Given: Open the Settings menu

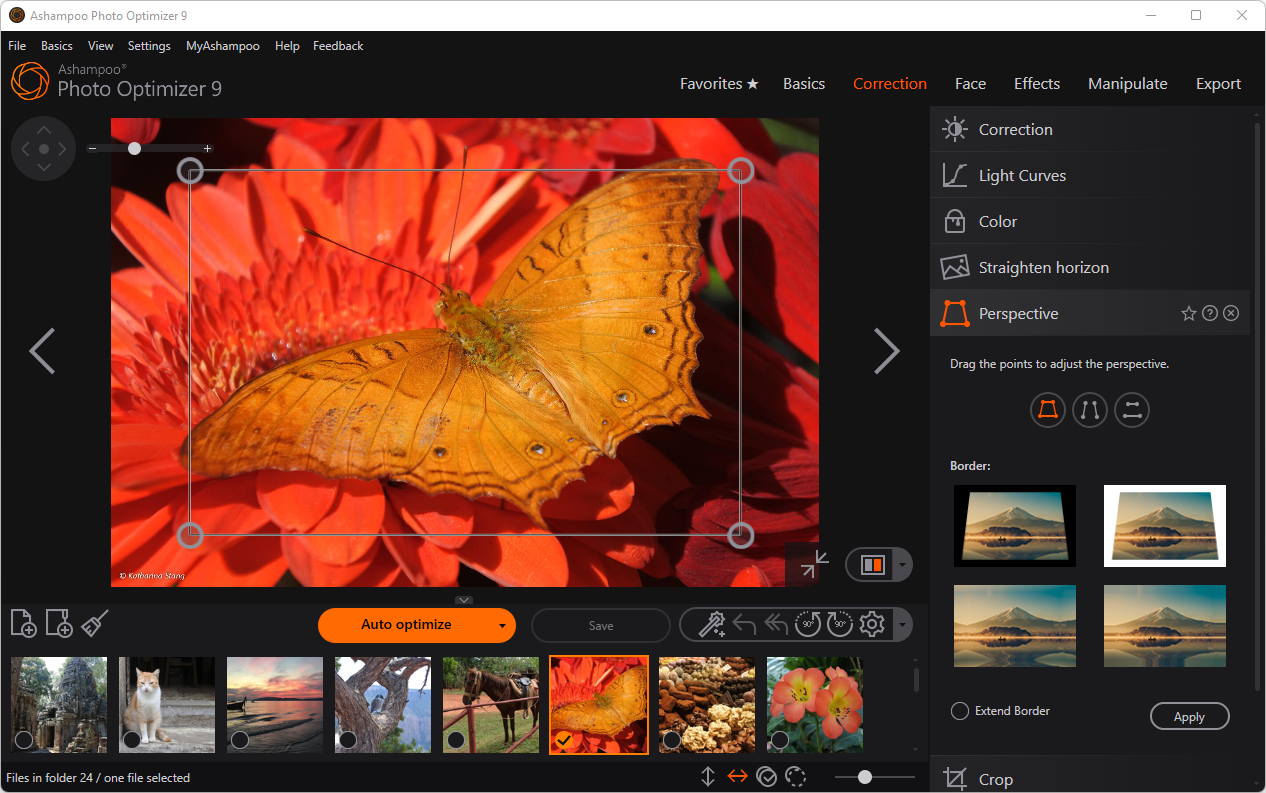Looking at the screenshot, I should (x=148, y=45).
